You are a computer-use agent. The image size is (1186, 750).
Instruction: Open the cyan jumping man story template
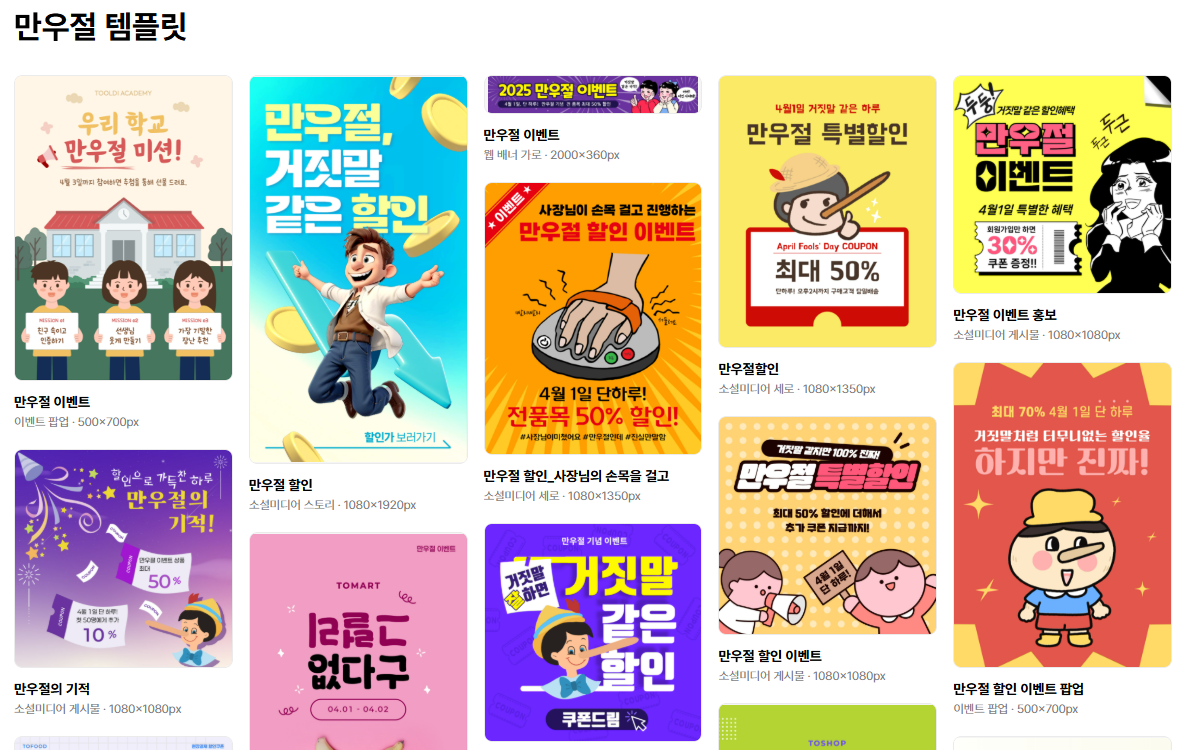click(359, 269)
